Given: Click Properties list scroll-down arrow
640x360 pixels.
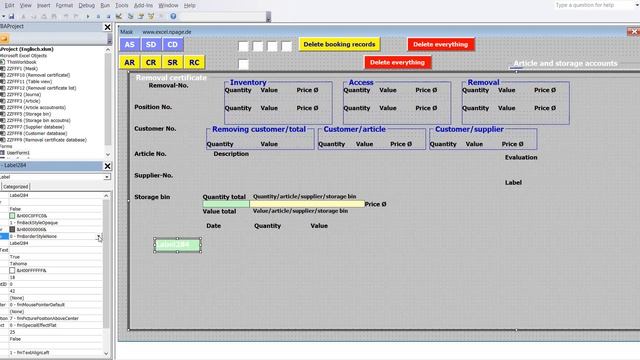Looking at the screenshot, I should coord(106,353).
